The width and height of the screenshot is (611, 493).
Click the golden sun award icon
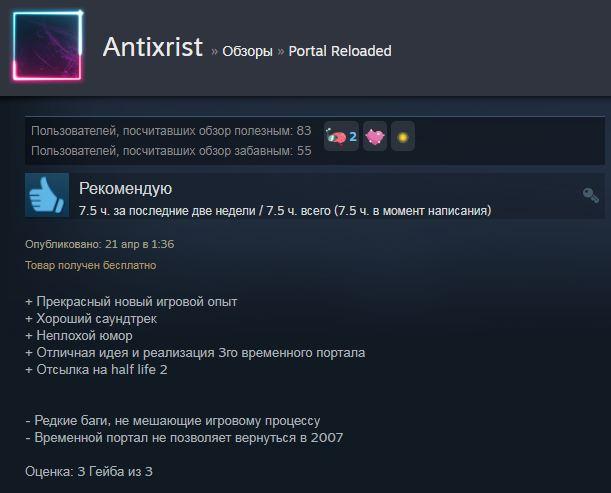pyautogui.click(x=403, y=136)
